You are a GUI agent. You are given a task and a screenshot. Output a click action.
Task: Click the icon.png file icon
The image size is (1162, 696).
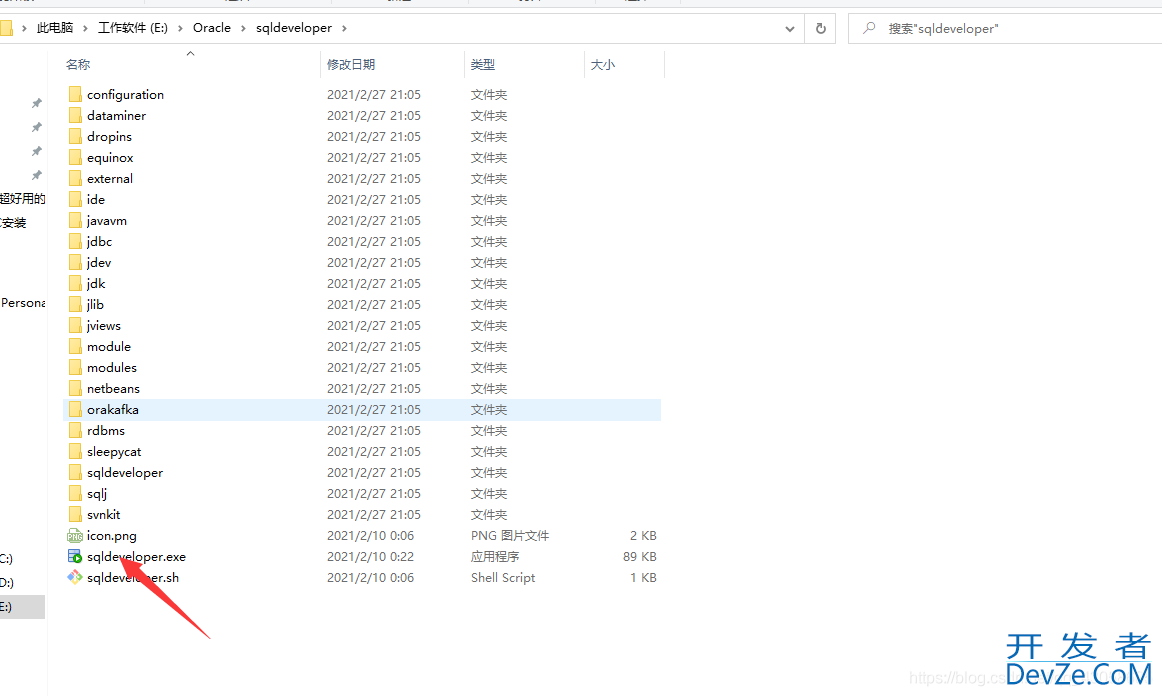point(74,535)
